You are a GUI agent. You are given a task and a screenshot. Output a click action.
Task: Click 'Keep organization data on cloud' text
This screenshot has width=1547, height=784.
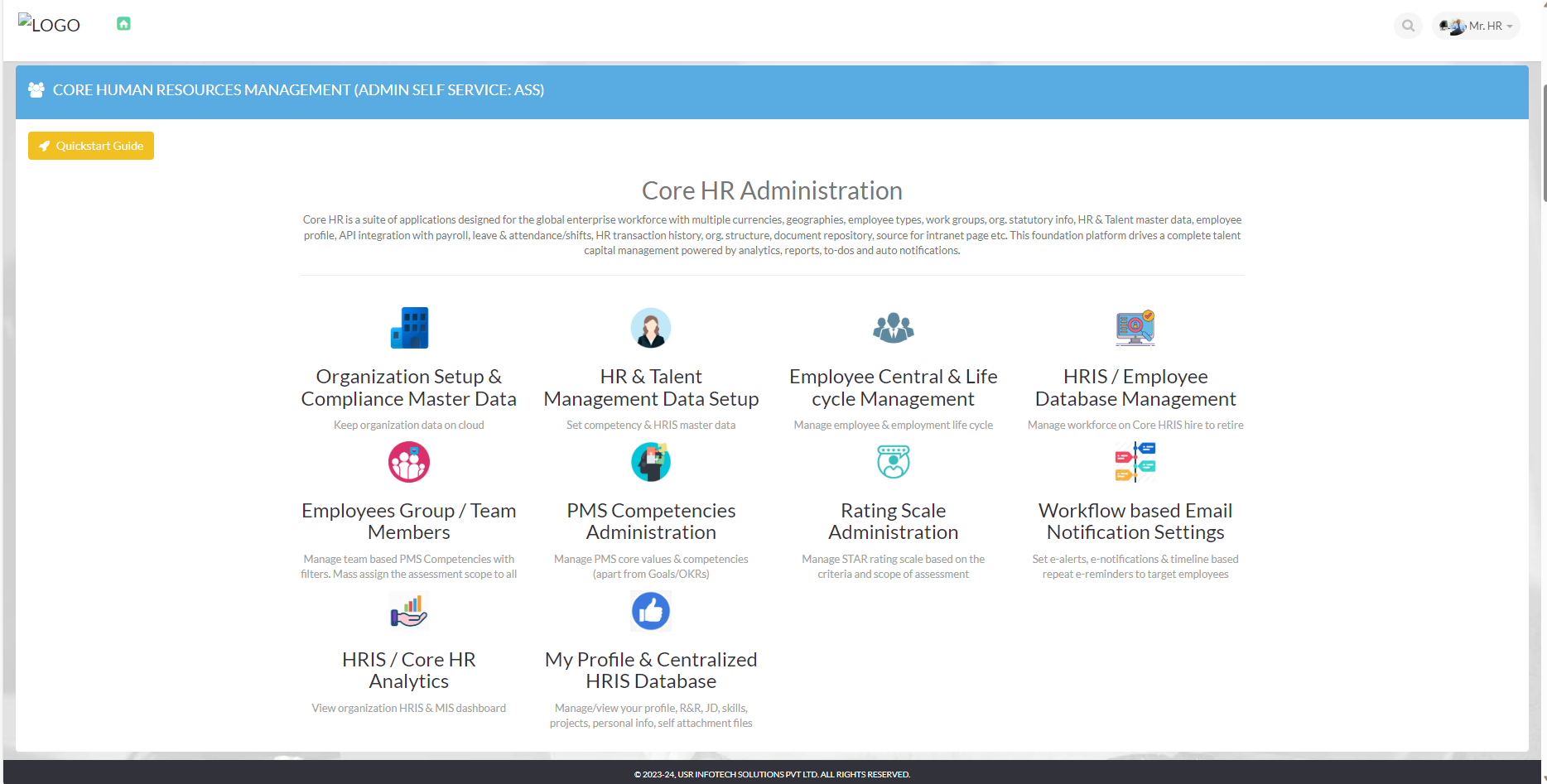409,425
